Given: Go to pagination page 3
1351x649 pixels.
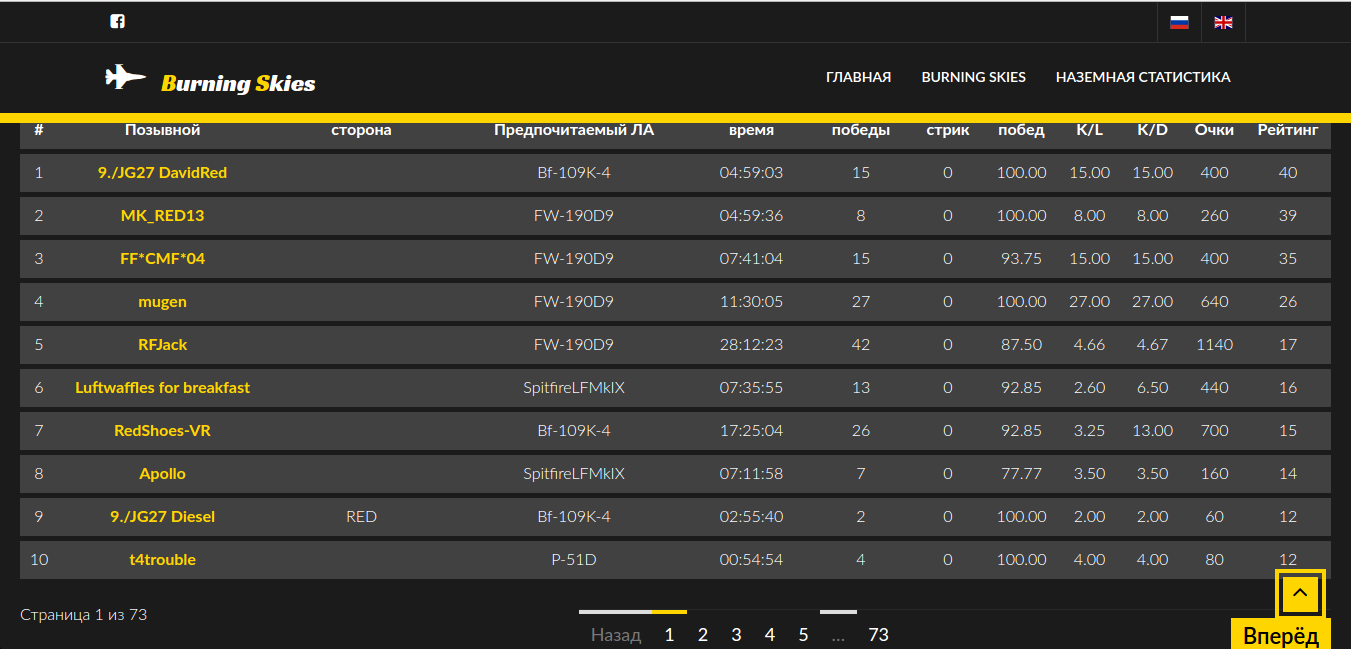Looking at the screenshot, I should tap(736, 634).
